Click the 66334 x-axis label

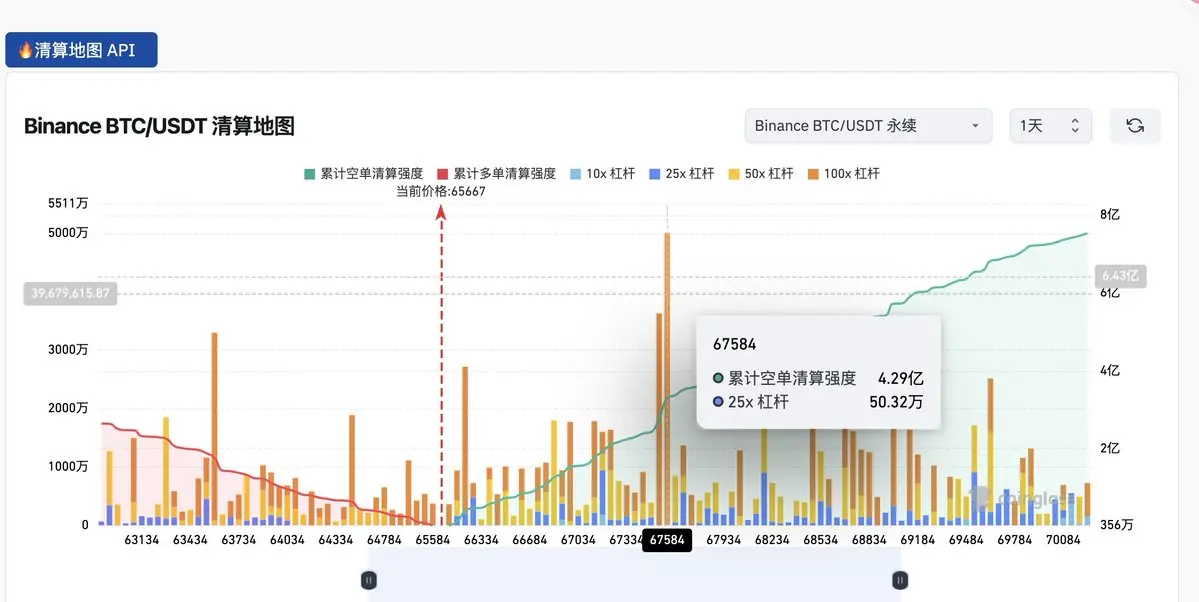pyautogui.click(x=481, y=540)
